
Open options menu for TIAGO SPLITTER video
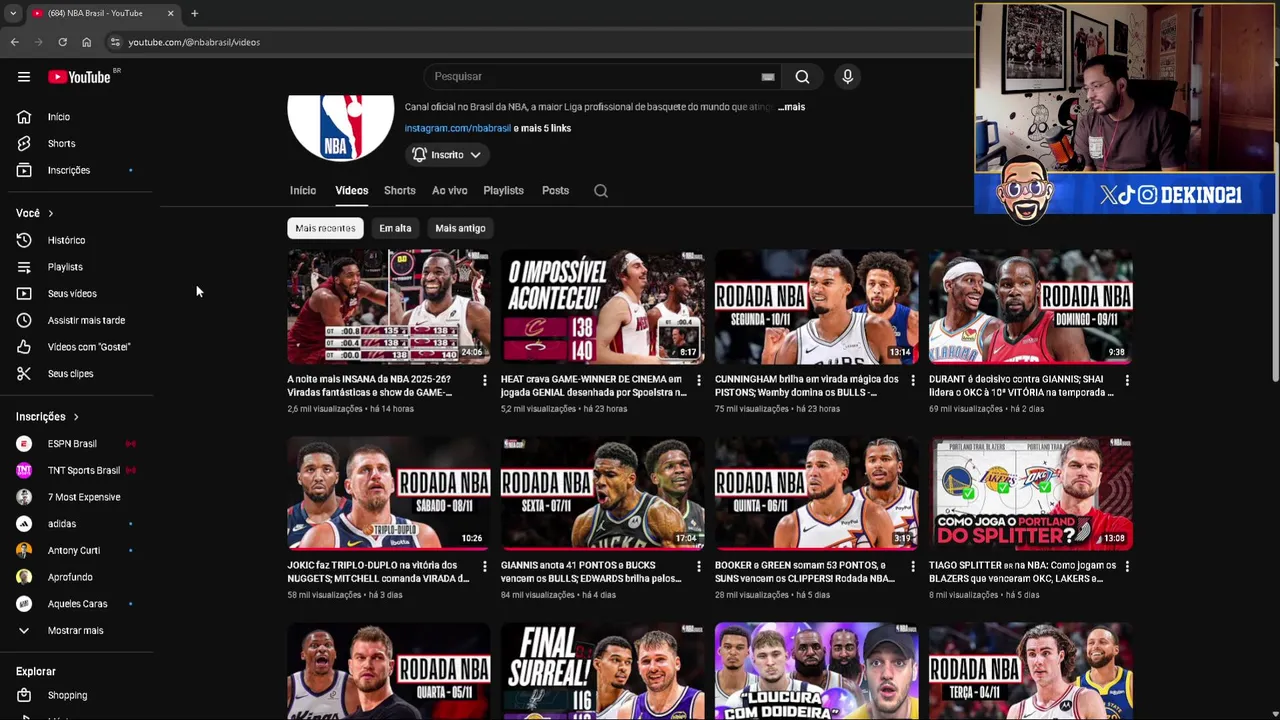pyautogui.click(x=1127, y=567)
